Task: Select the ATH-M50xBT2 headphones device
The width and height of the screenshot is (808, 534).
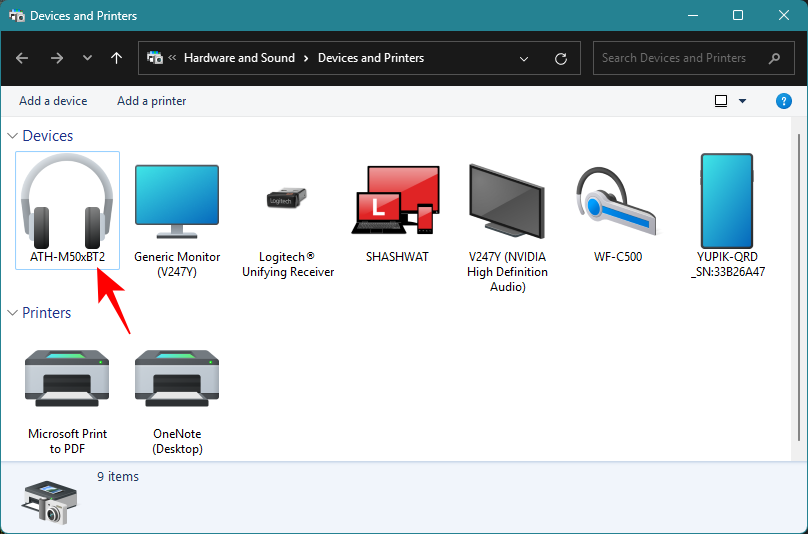Action: (x=68, y=210)
